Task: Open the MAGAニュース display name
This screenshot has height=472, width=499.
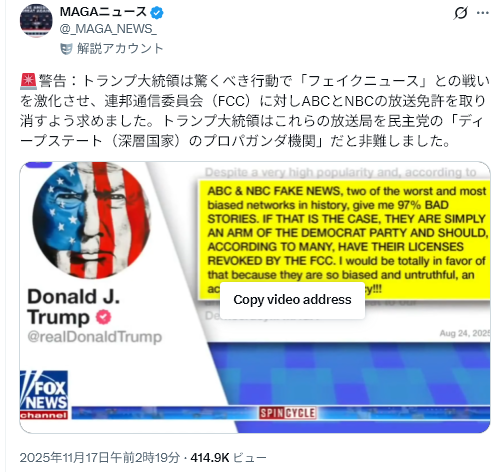Action: 103,12
